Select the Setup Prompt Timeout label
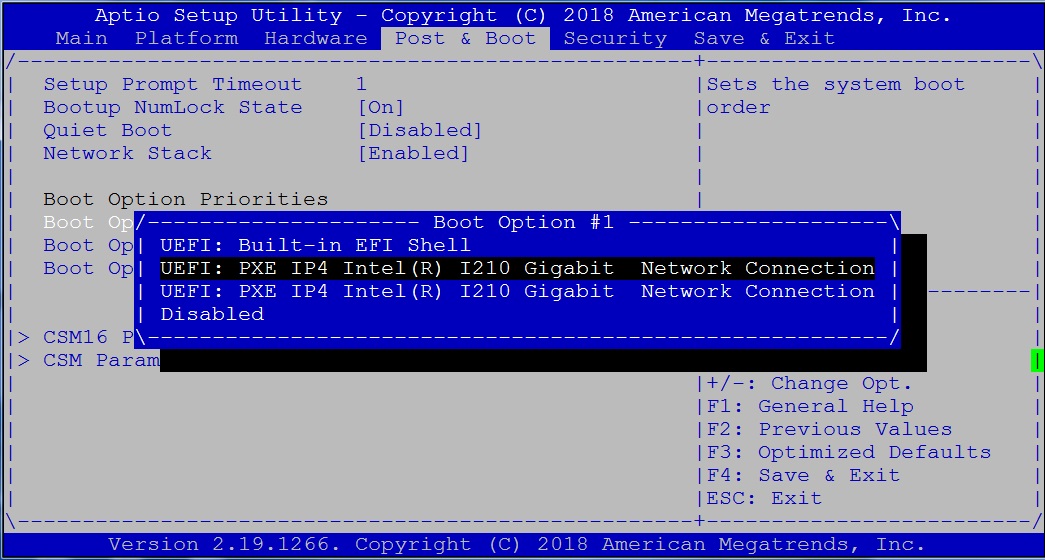This screenshot has height=560, width=1045. click(x=173, y=85)
